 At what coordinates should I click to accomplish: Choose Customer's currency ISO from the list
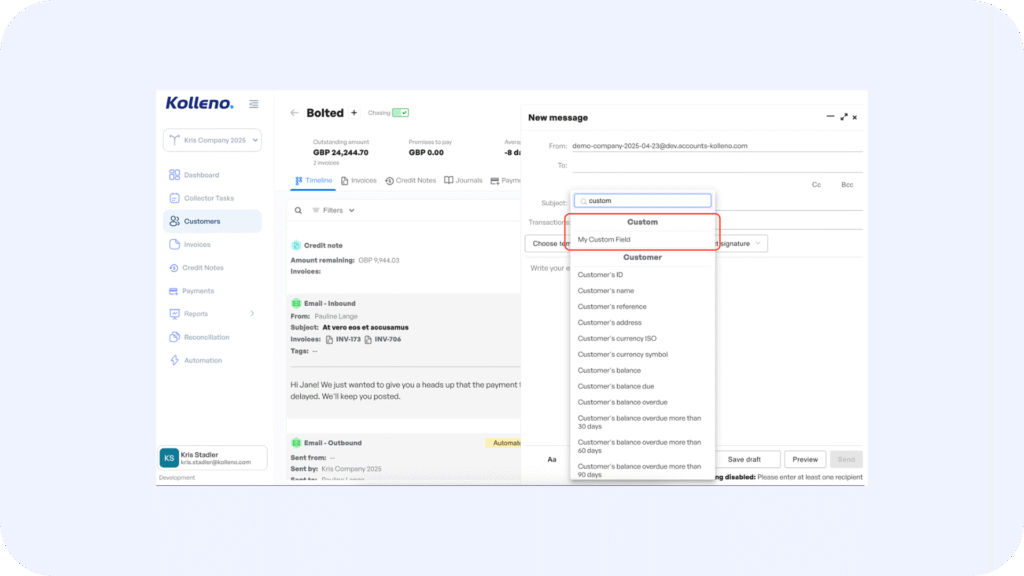pyautogui.click(x=617, y=339)
